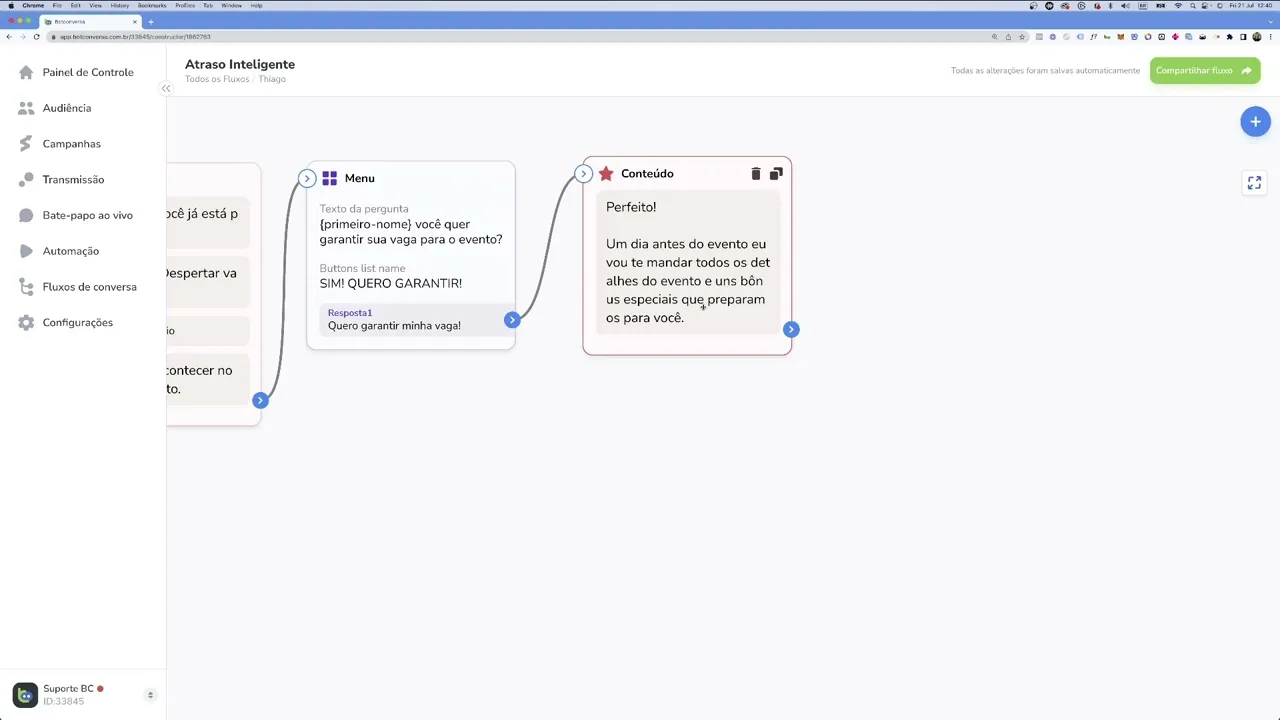The image size is (1280, 720).
Task: Switch to the Botconversa browser tab
Action: 90,22
